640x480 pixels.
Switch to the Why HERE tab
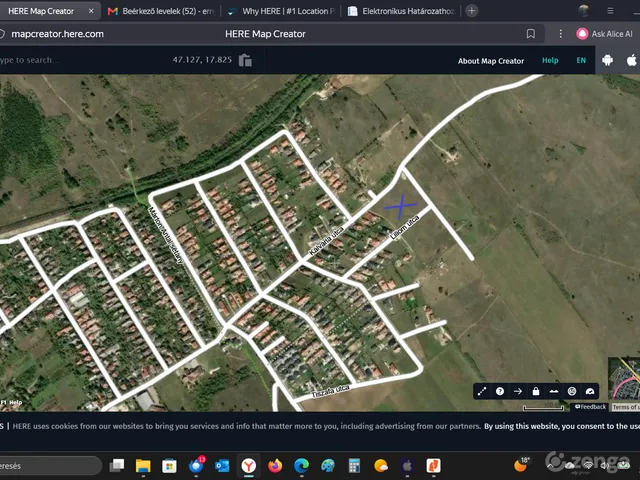click(x=282, y=11)
